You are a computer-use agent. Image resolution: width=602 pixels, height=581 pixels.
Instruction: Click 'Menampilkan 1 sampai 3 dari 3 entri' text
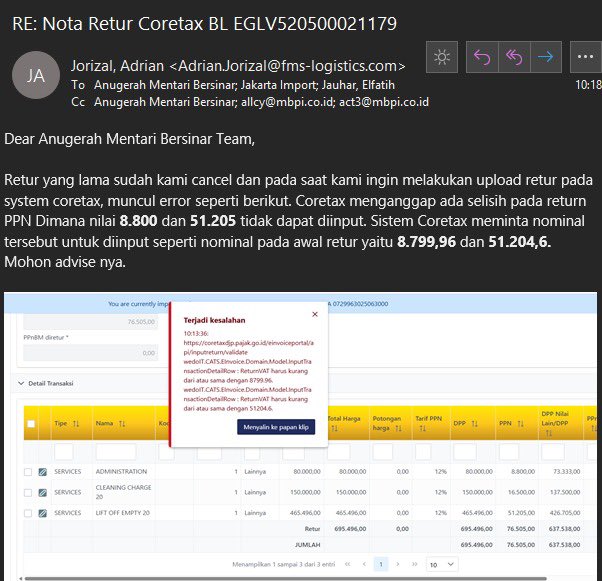coord(283,564)
